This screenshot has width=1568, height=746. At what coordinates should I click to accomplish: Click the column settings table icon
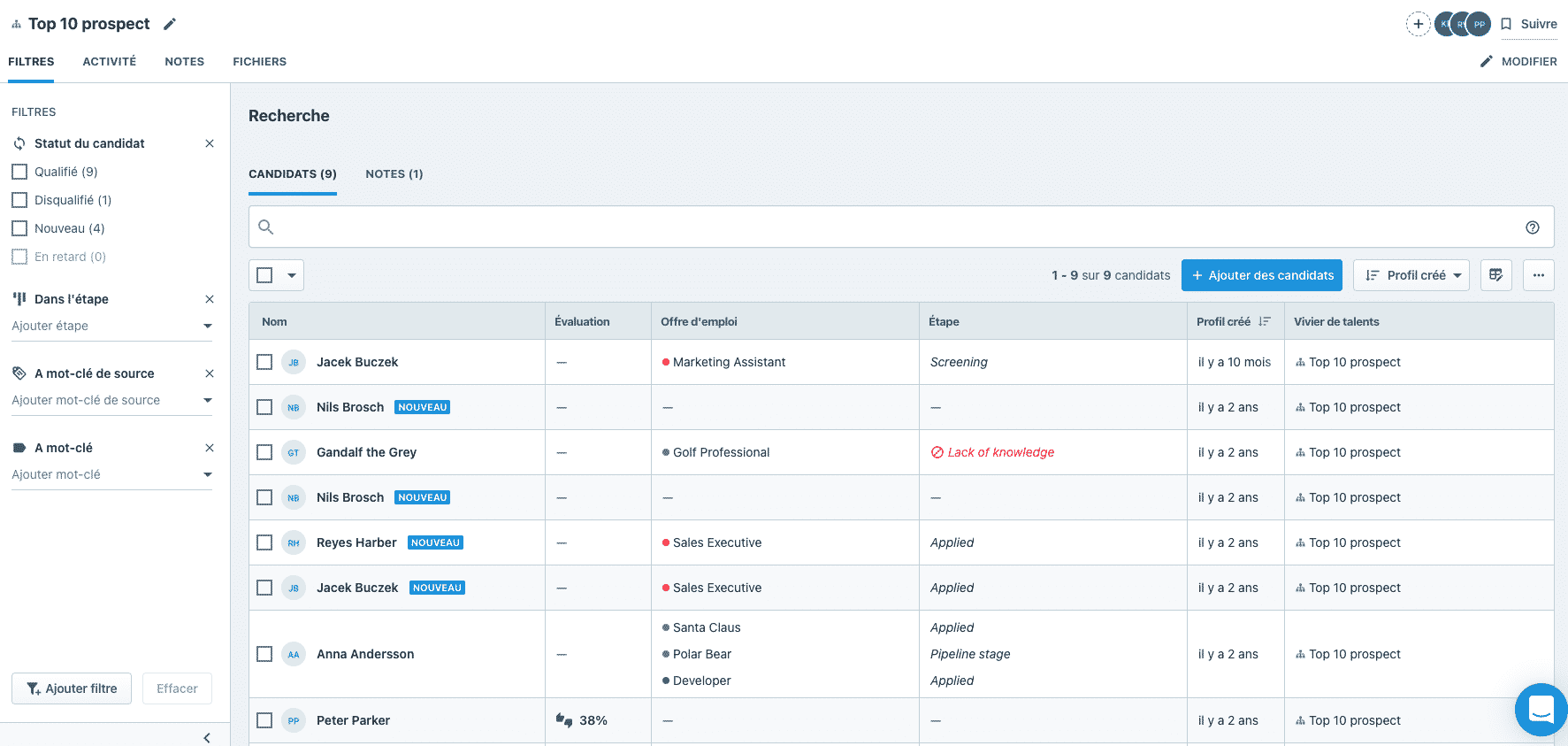(x=1495, y=275)
